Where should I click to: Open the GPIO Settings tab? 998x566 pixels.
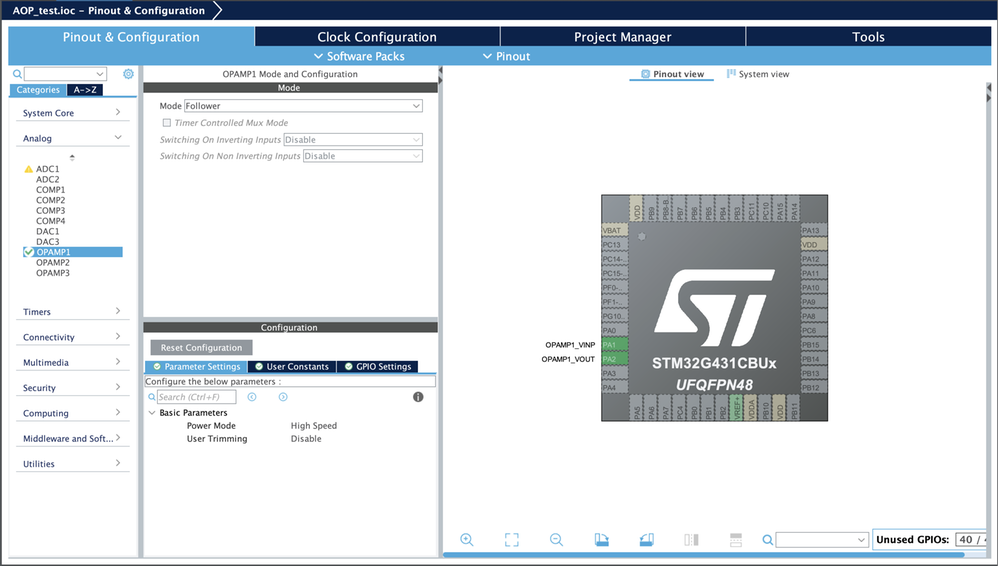[x=377, y=366]
